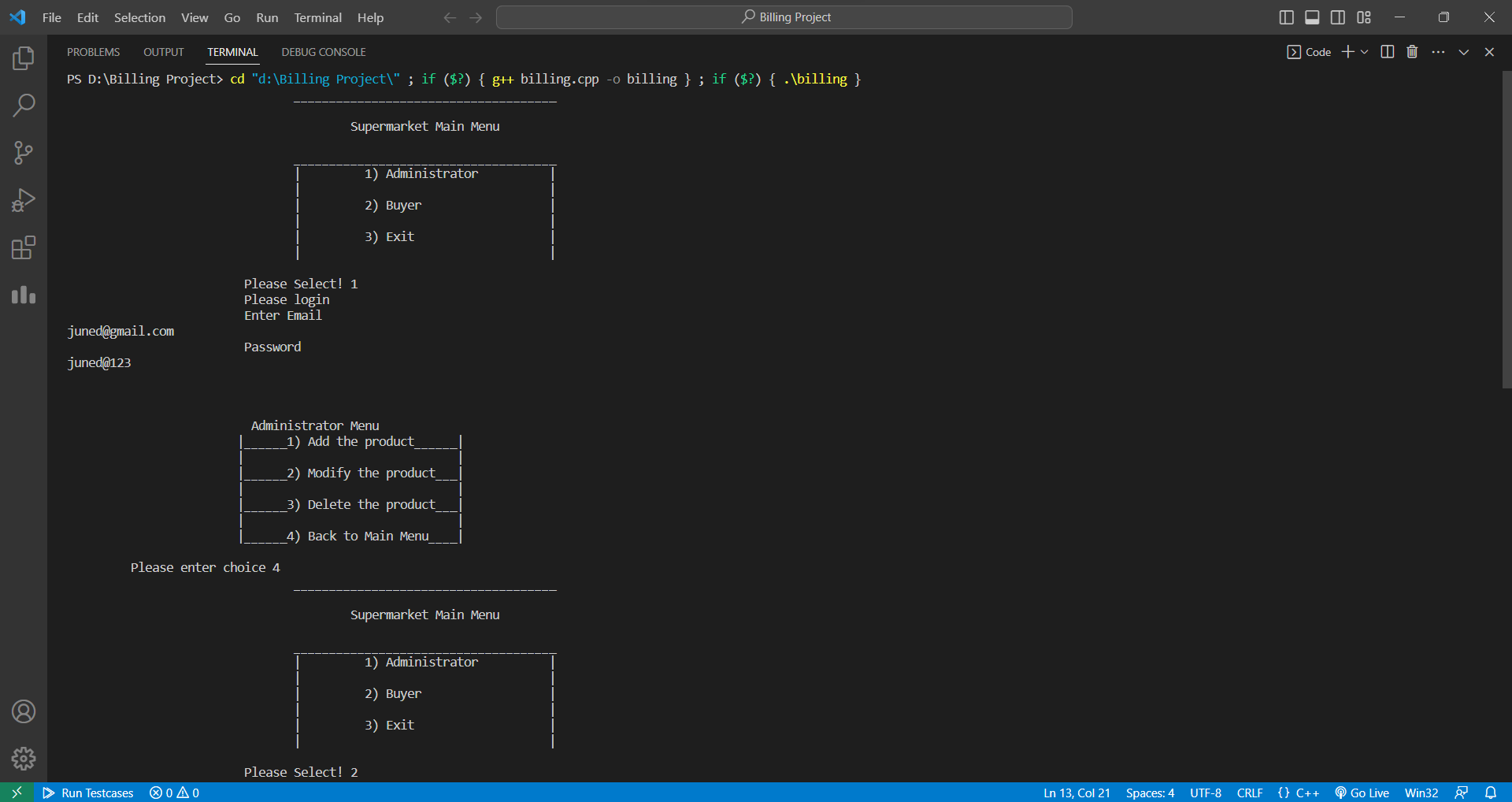Open the terminal profile dropdown chevron

[1366, 51]
